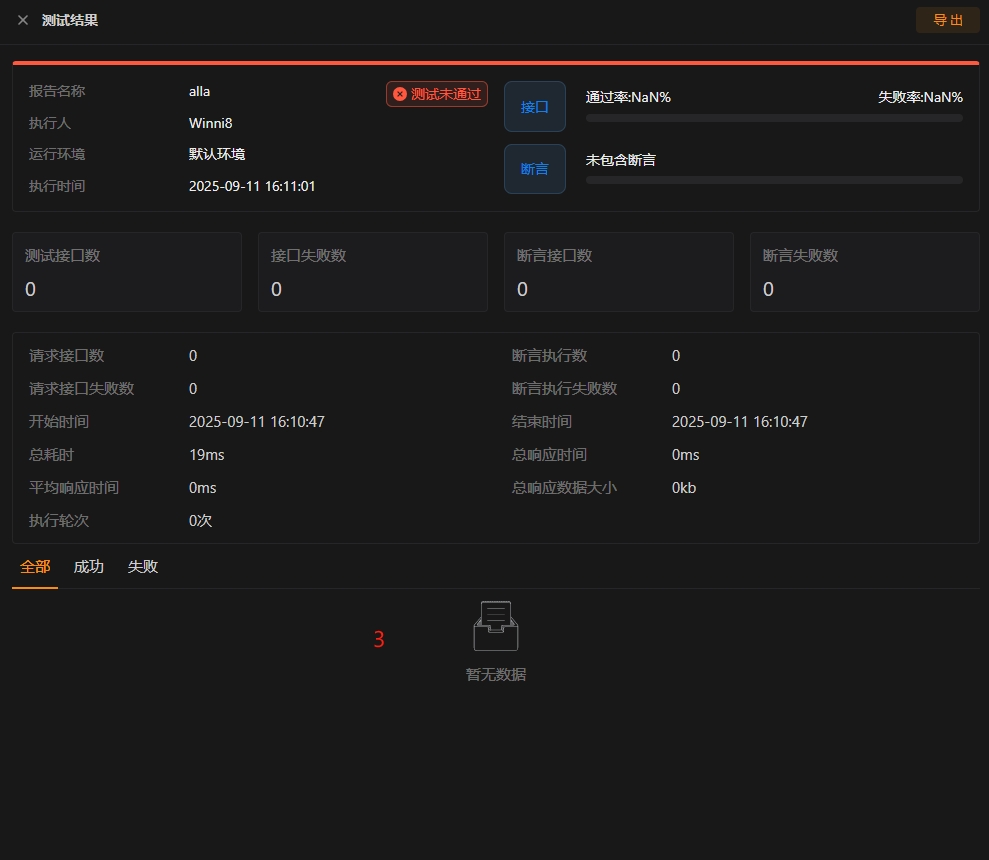This screenshot has width=989, height=860.
Task: Select the 断言 block button
Action: [x=534, y=168]
